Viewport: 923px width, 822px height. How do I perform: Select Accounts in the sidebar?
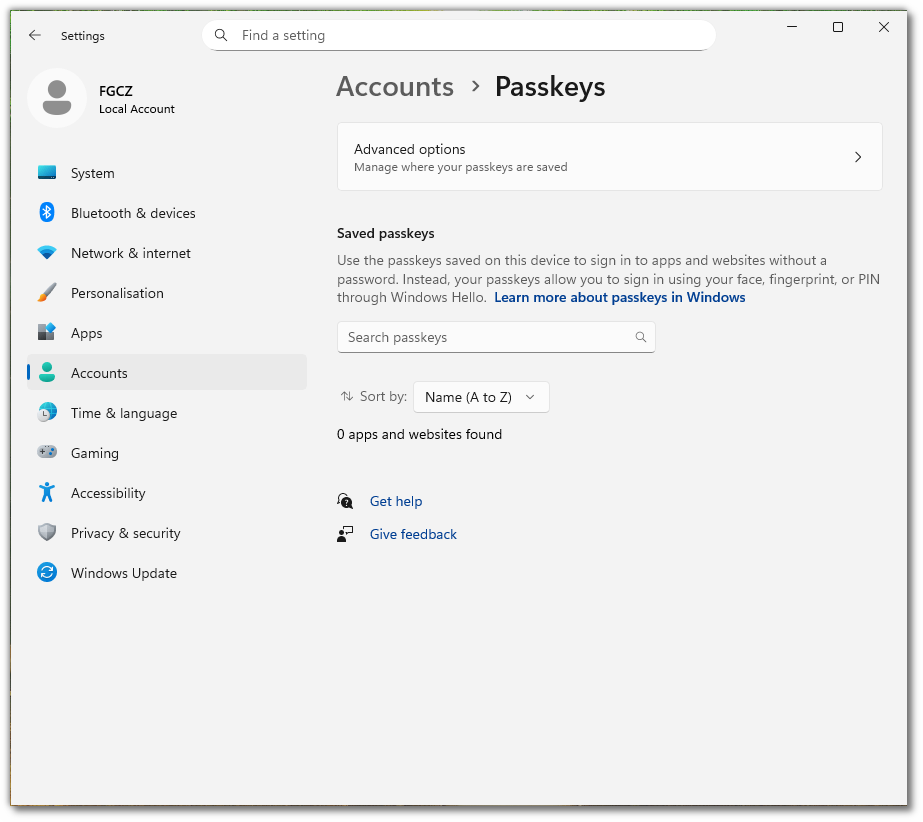pos(167,373)
